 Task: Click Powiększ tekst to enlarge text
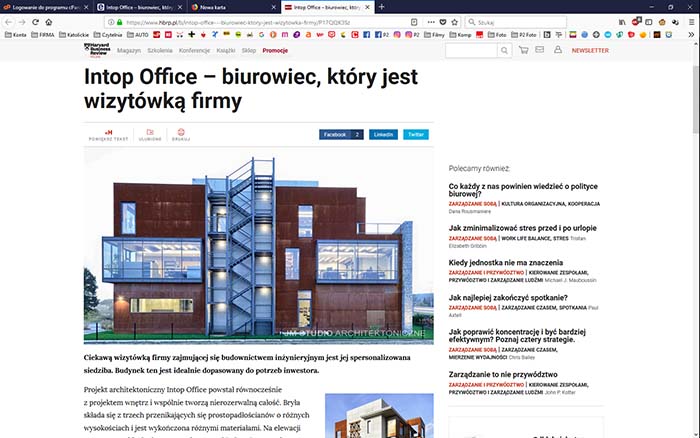(108, 135)
